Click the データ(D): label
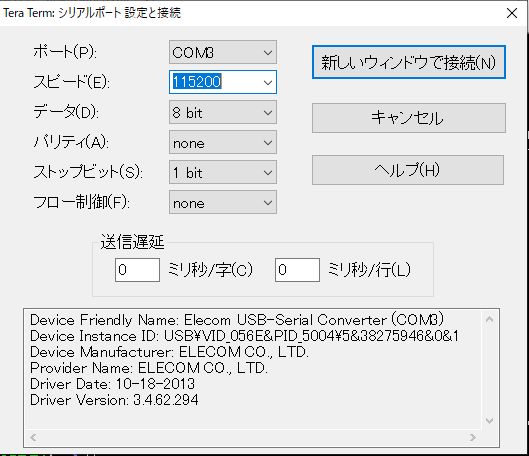Screen dimensions: 529x456 (x=66, y=112)
